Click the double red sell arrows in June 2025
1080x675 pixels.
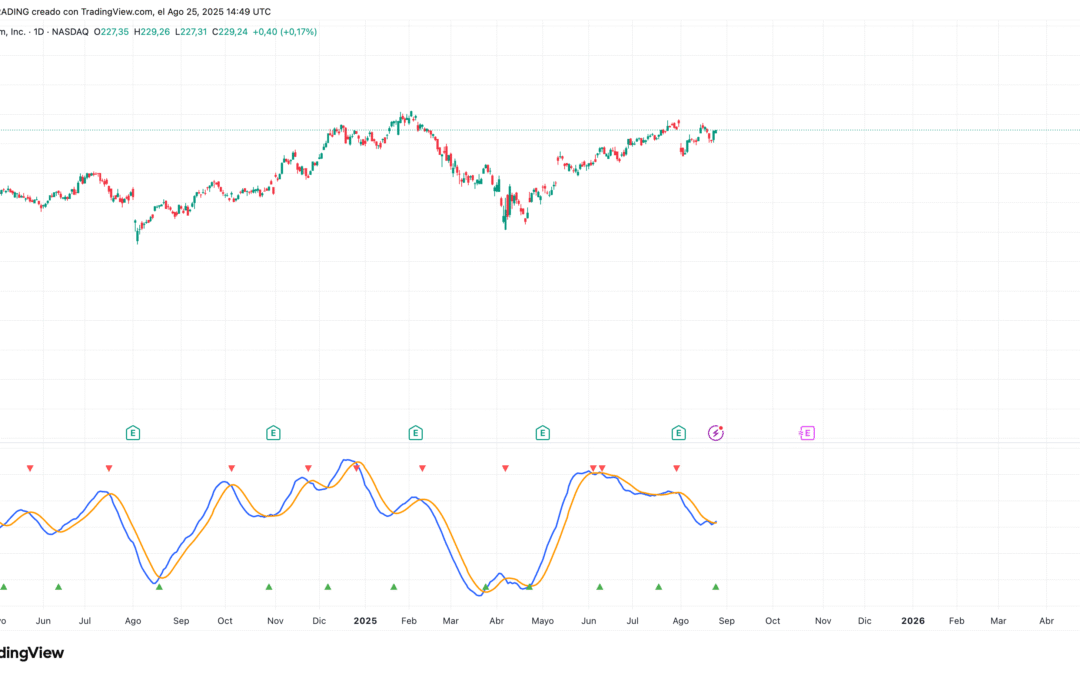(x=597, y=468)
